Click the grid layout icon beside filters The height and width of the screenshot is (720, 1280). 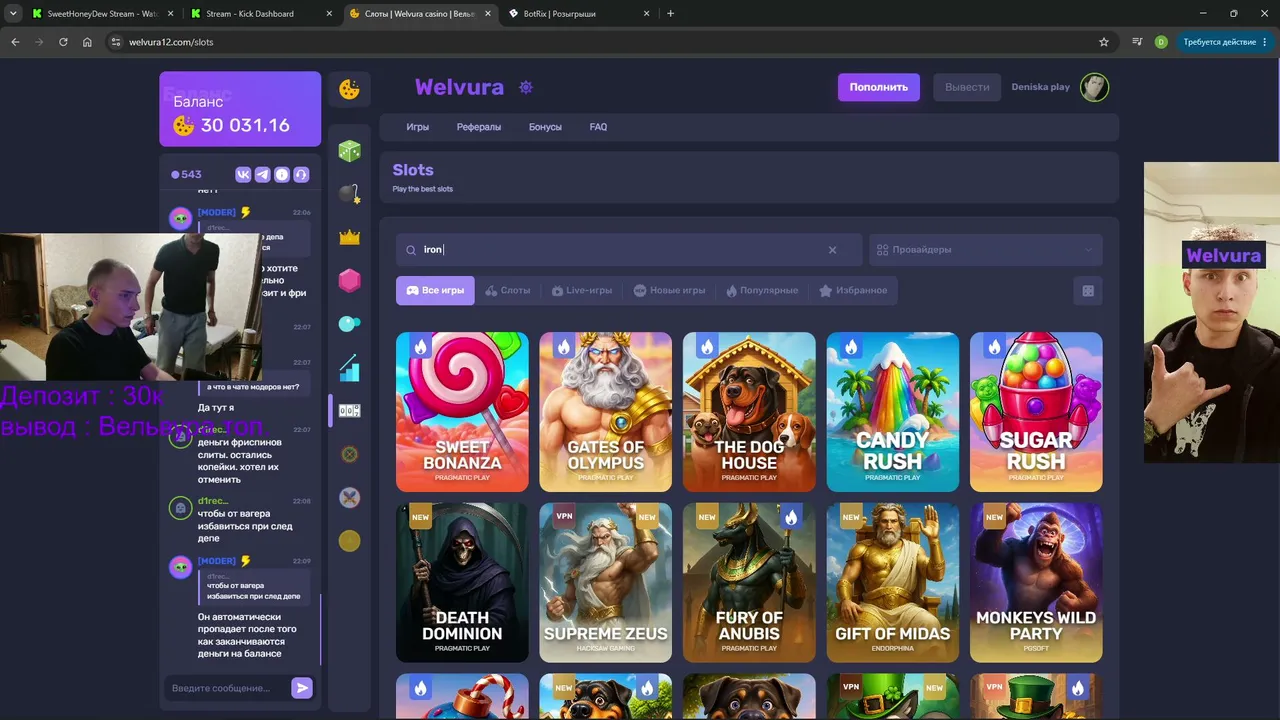1088,291
